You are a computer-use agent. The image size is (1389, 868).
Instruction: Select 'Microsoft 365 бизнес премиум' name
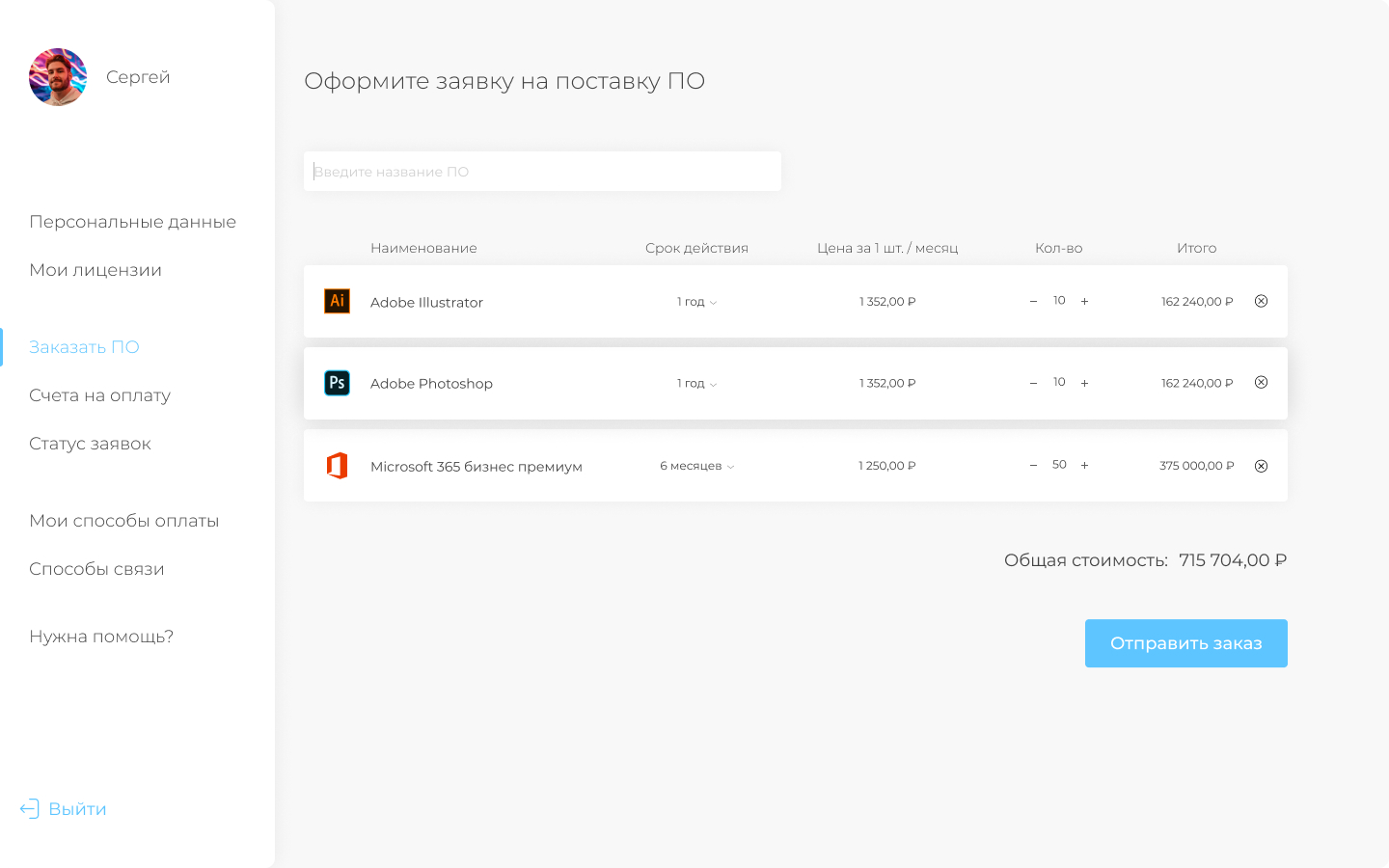(477, 467)
